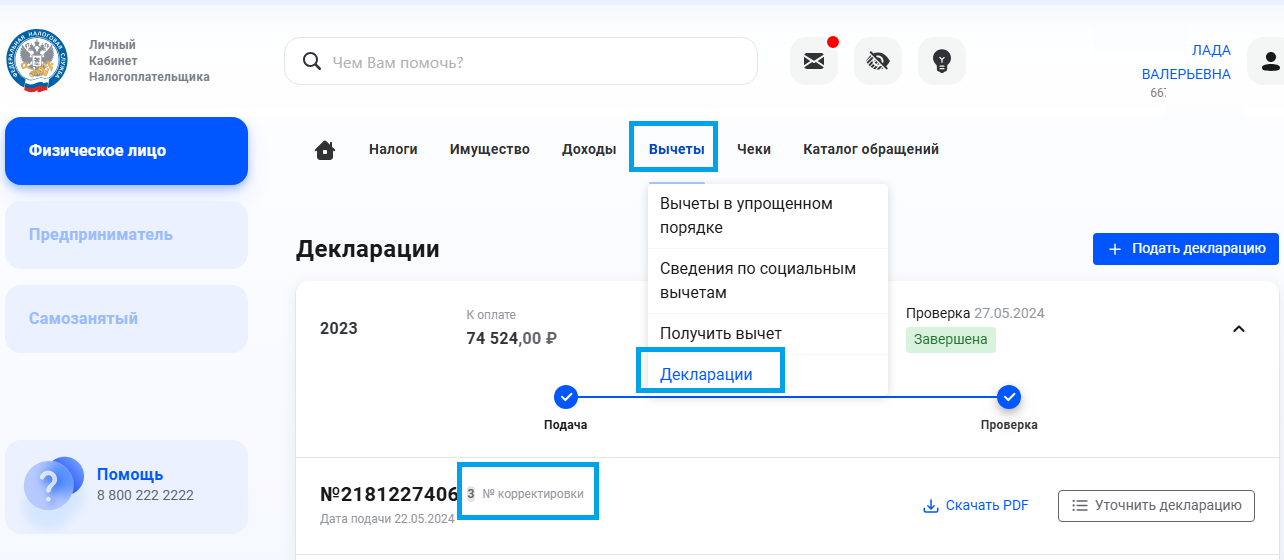Choose Получить вычет menu item
Viewport: 1284px width, 560px height.
pyautogui.click(x=720, y=334)
